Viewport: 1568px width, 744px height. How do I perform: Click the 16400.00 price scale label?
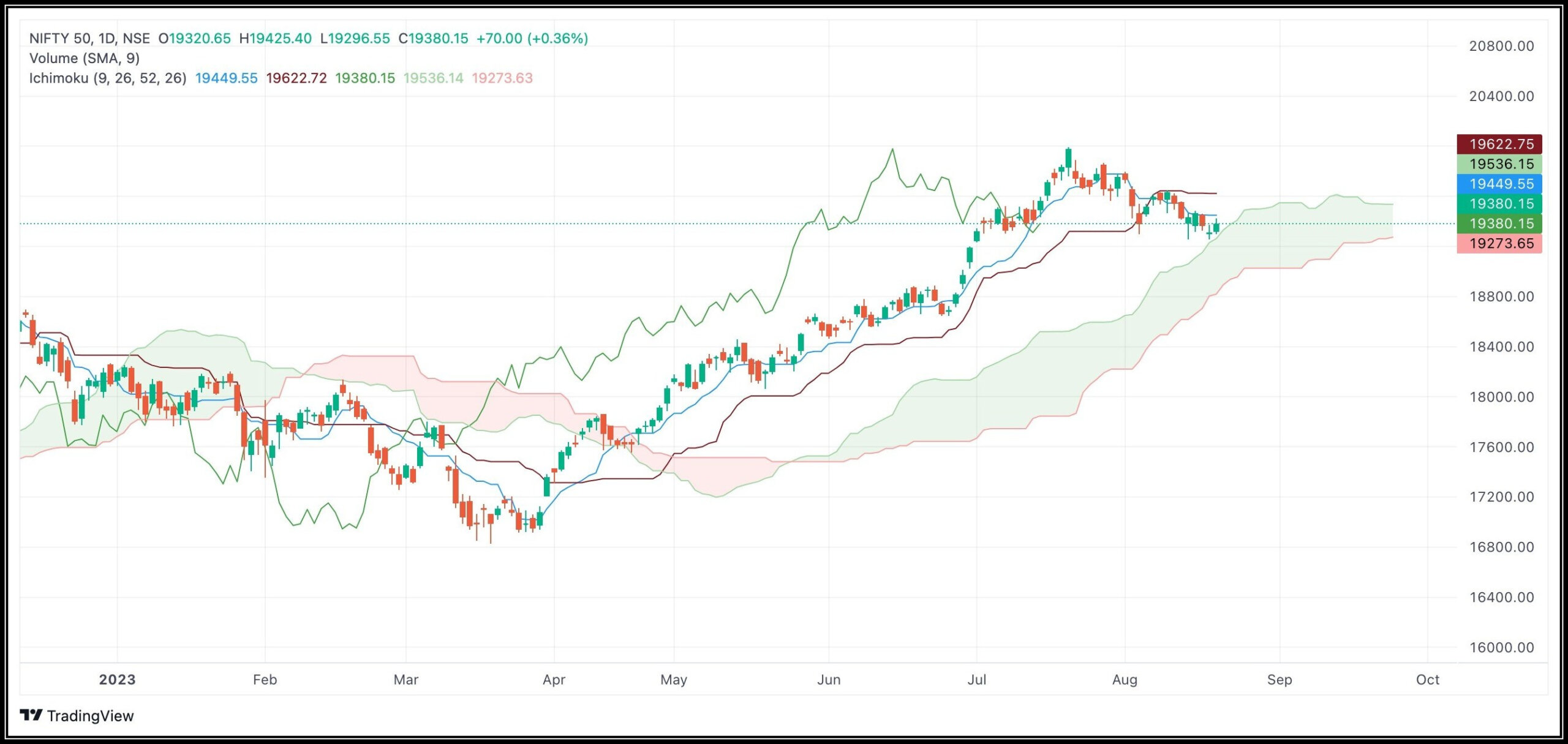tap(1502, 597)
